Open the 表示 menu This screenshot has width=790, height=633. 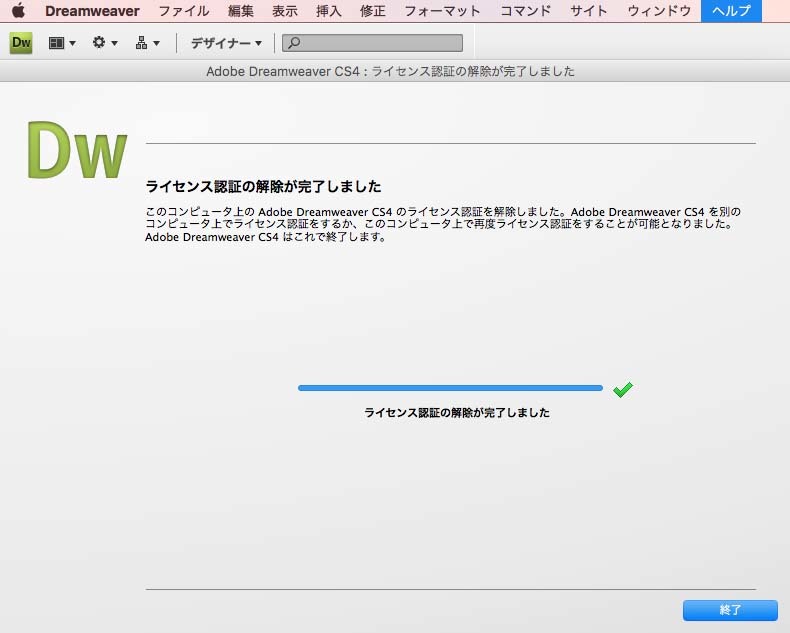(285, 11)
